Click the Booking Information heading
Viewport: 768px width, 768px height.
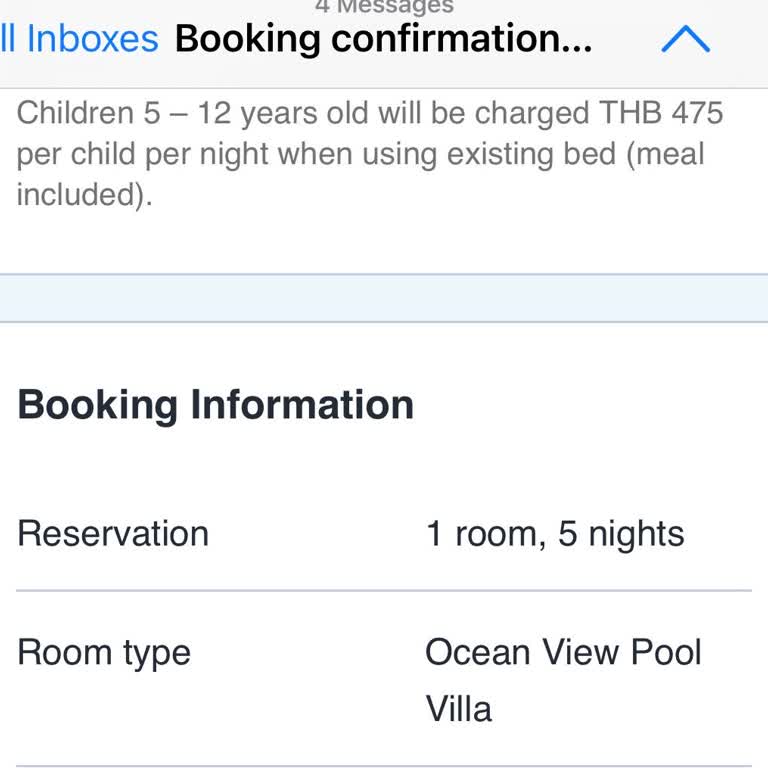click(x=215, y=405)
